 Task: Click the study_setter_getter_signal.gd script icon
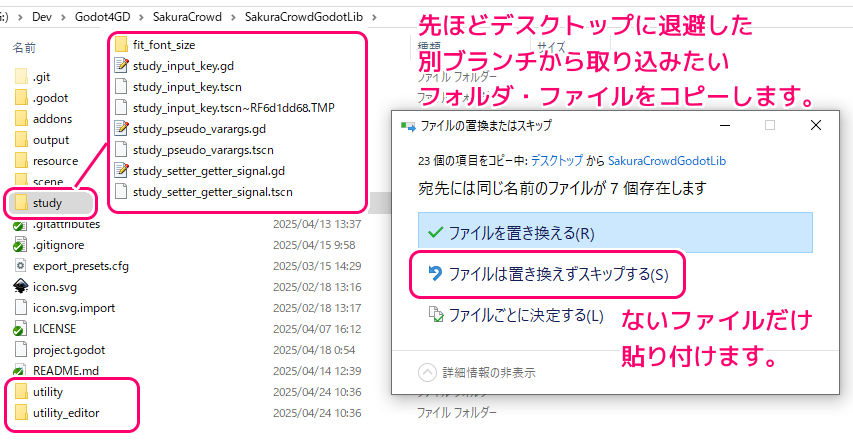121,171
